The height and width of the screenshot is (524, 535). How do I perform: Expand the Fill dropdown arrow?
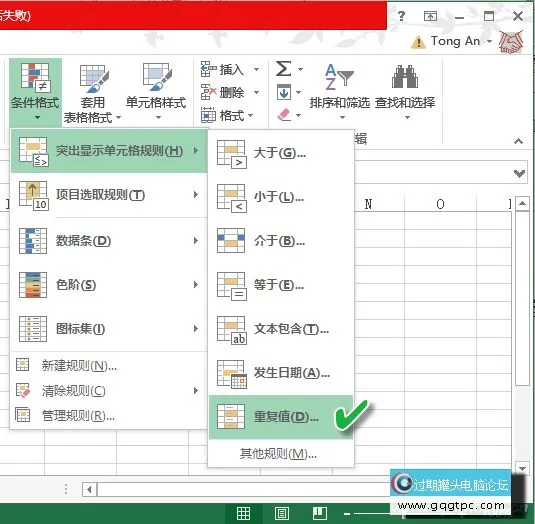coord(299,92)
